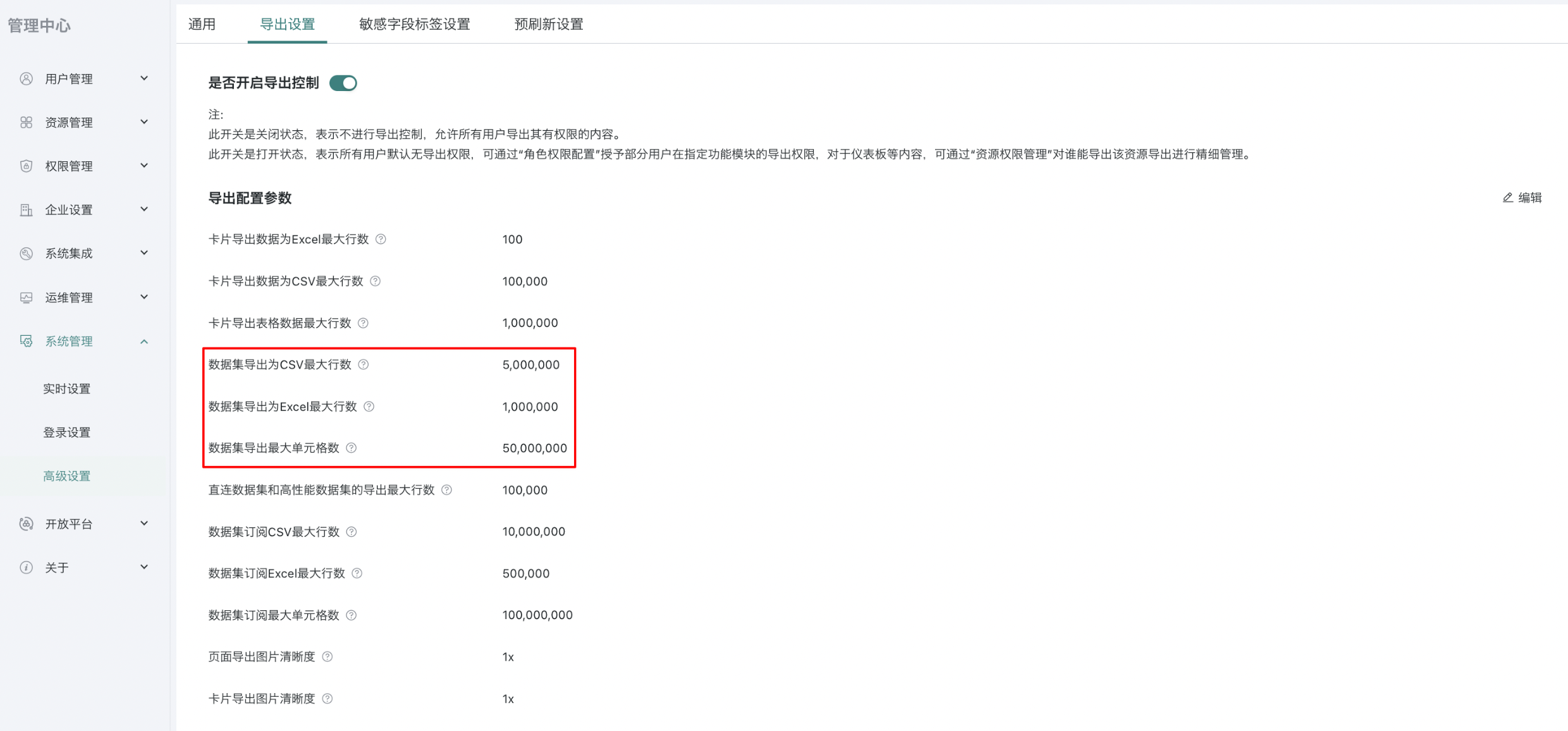
Task: Click help icon beside 页面导出图片清晰度
Action: (x=328, y=656)
